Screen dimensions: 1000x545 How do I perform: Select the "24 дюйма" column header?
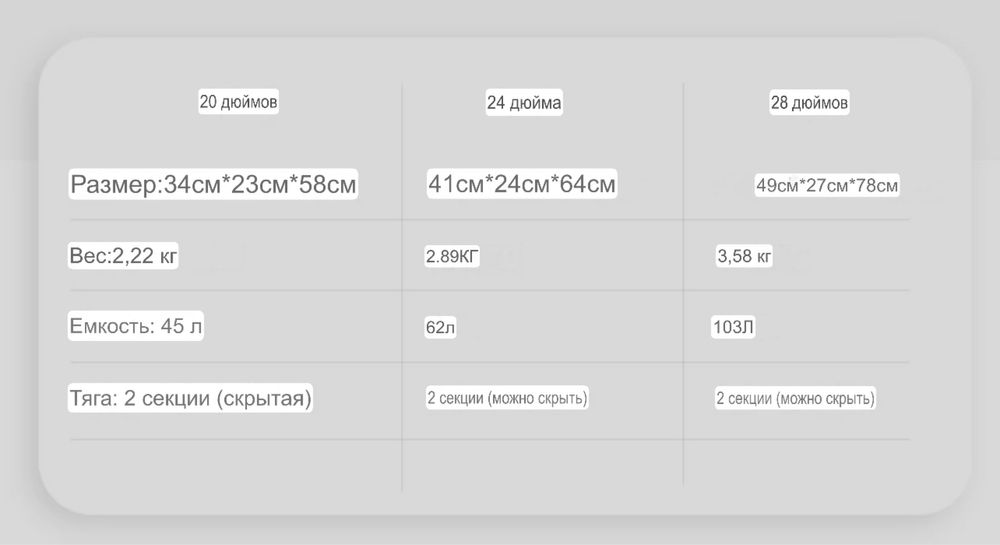point(524,103)
